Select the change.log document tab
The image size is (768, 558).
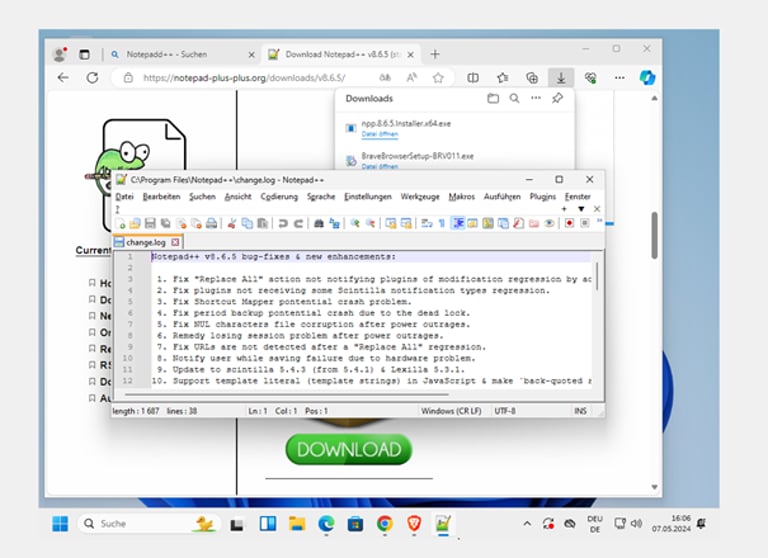[146, 242]
